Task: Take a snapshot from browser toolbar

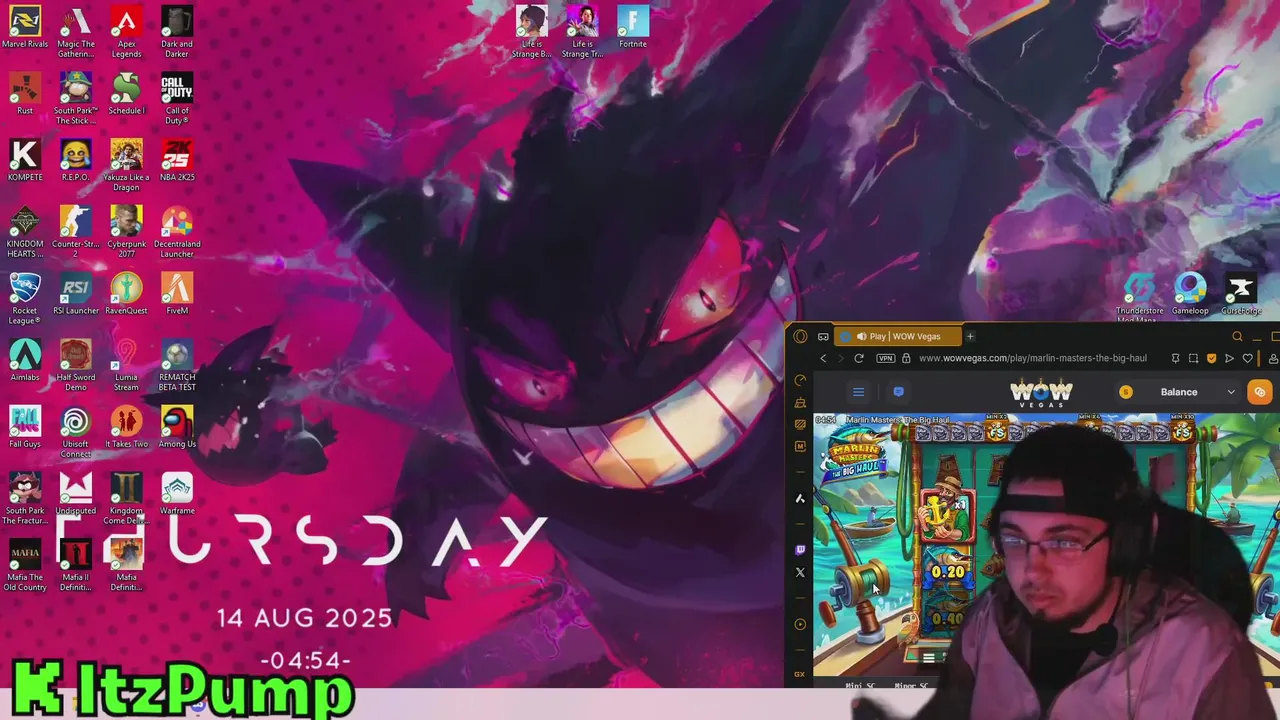Action: 1193,358
